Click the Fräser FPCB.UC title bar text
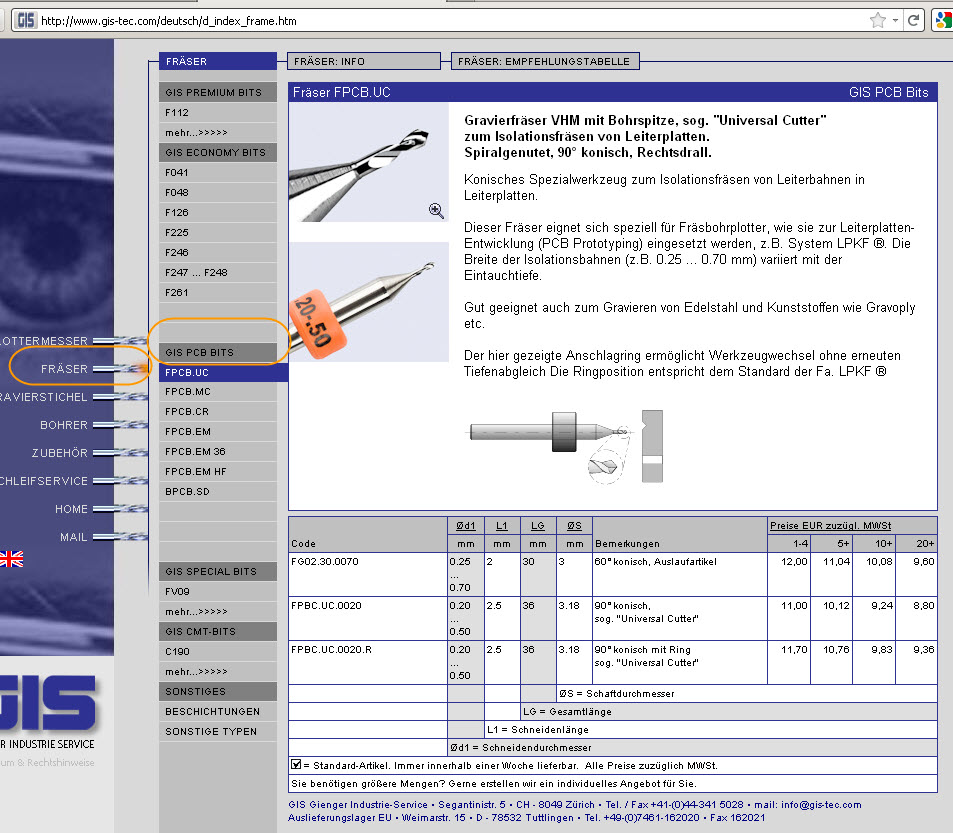 (x=342, y=92)
